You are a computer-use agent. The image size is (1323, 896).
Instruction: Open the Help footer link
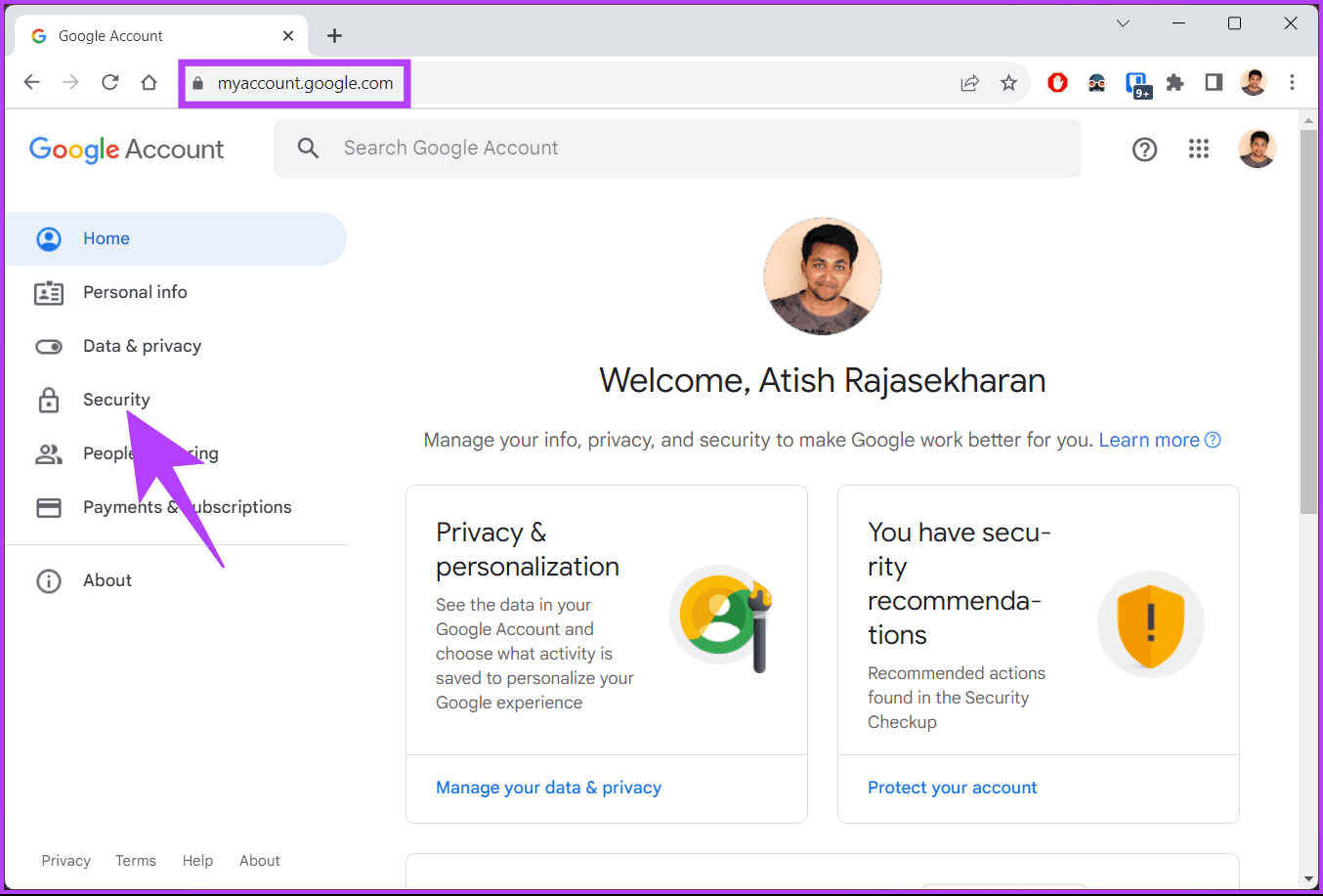pyautogui.click(x=197, y=861)
